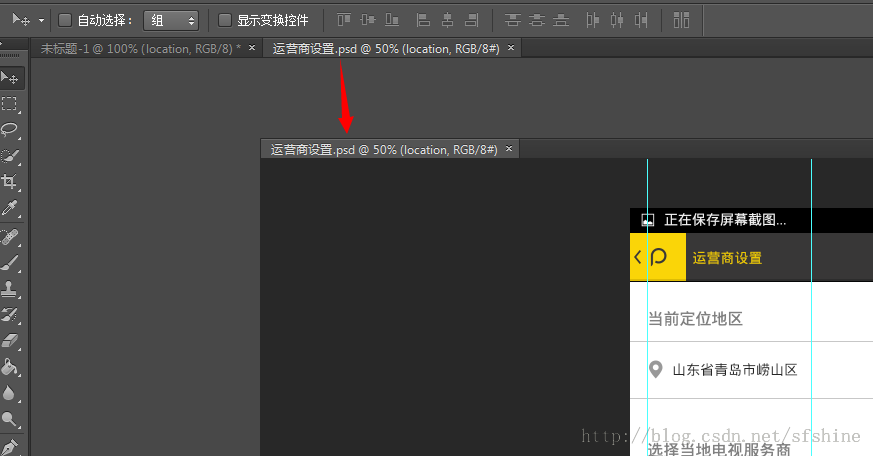
Task: Click Distribute Left Edges icon
Action: coord(592,20)
